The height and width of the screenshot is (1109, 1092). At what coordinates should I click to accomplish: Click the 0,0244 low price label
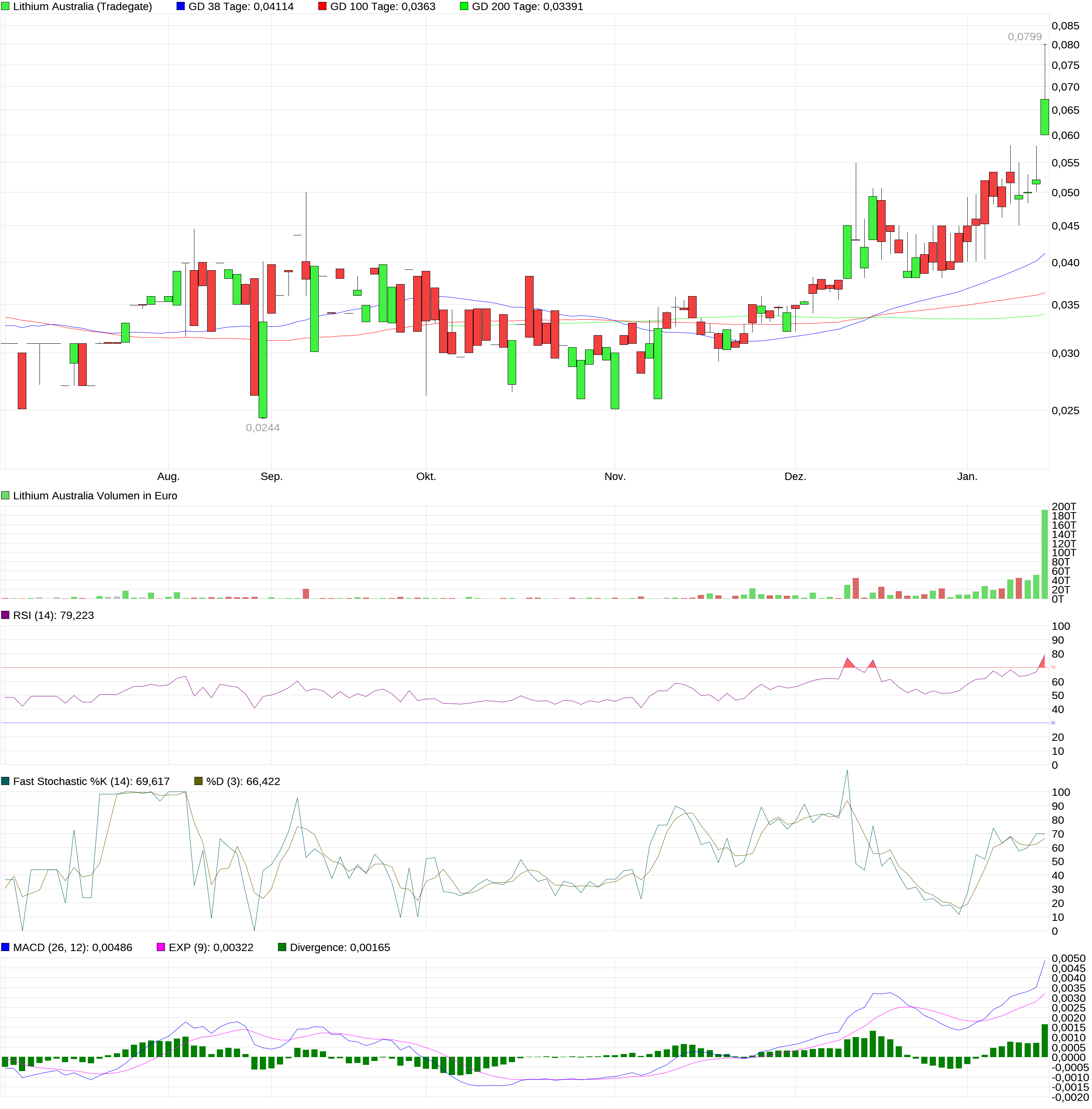pos(263,428)
